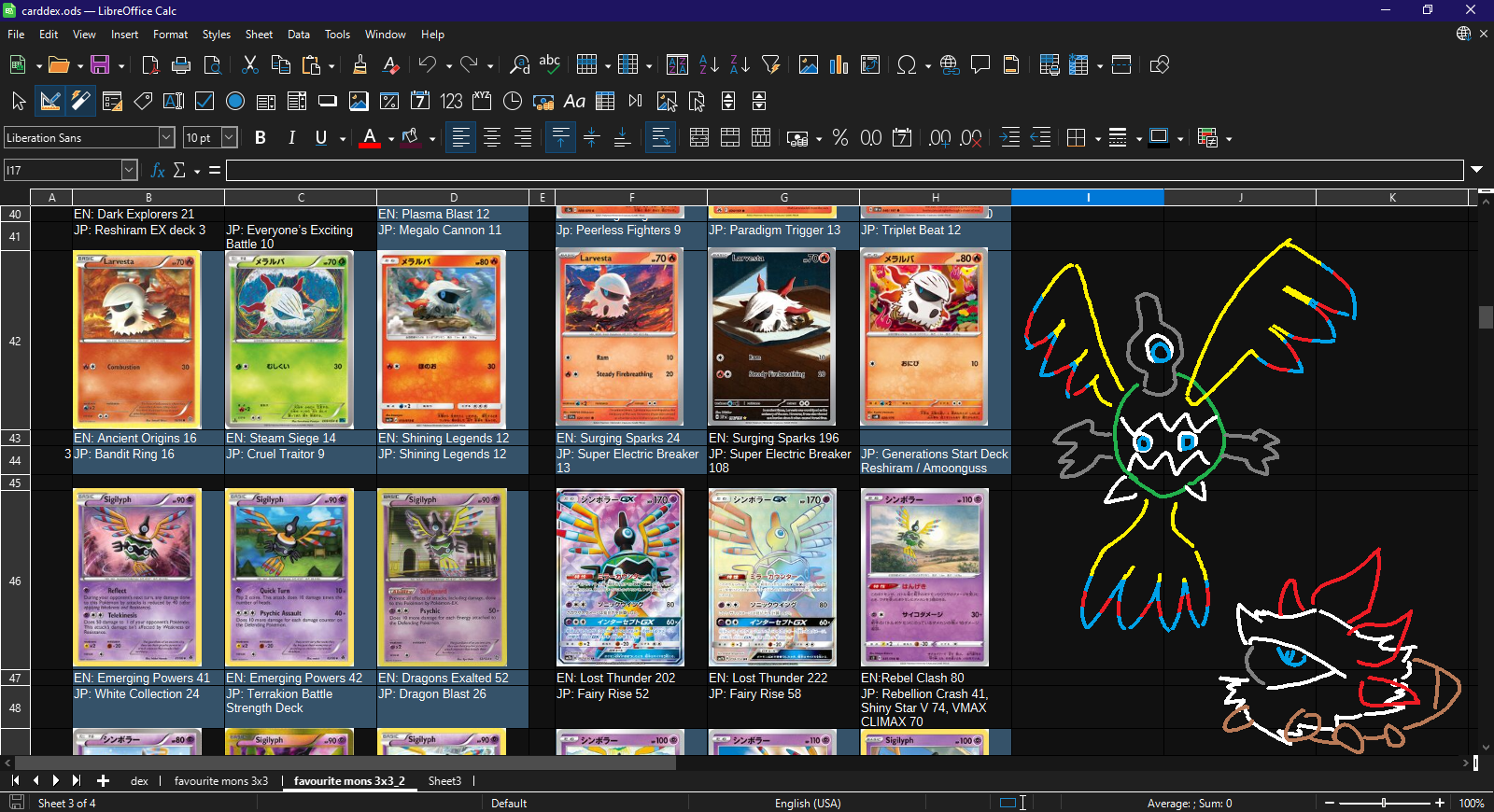This screenshot has height=812, width=1494.
Task: Open the Data menu
Action: point(299,35)
